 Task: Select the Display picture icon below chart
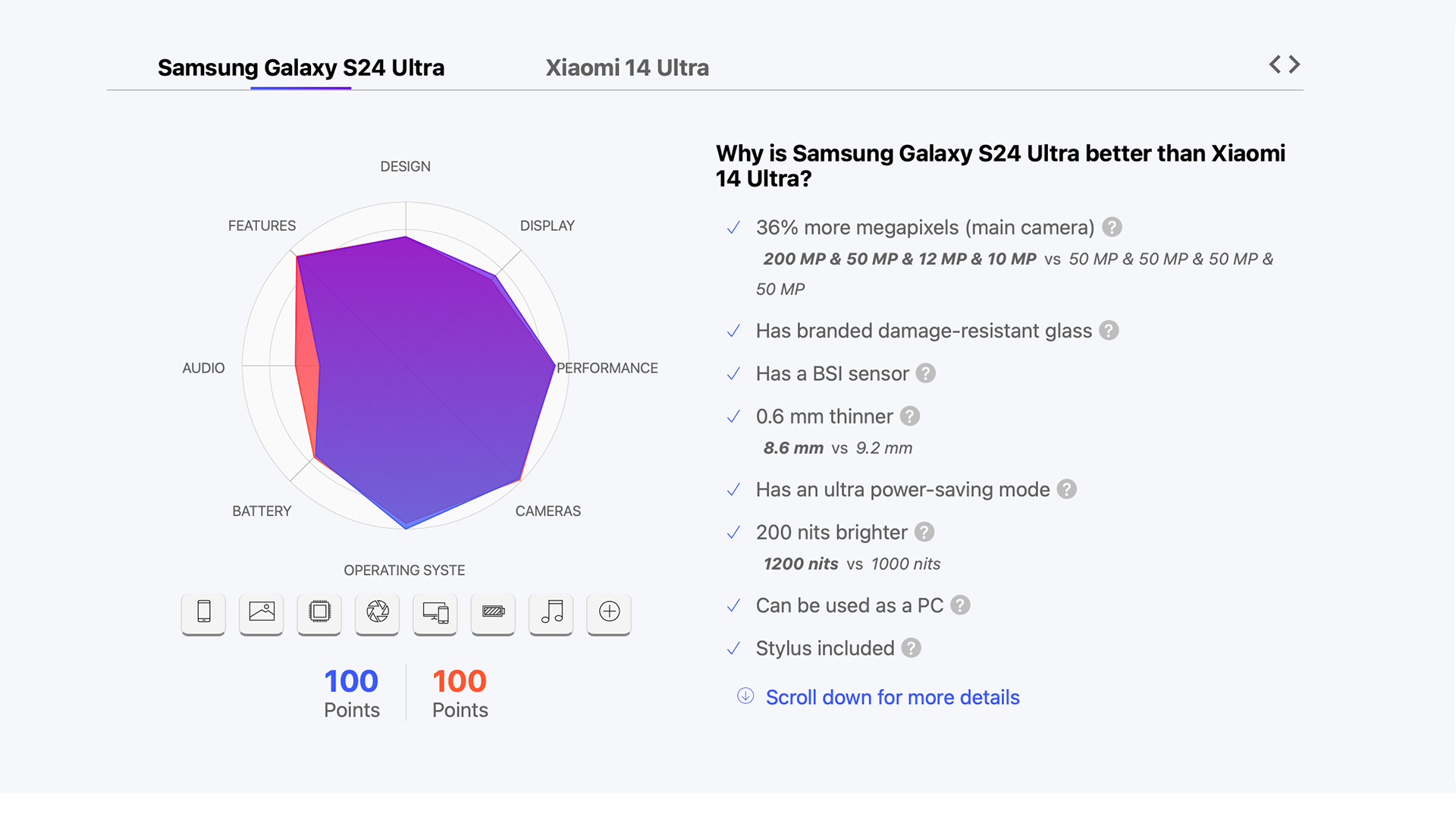click(262, 612)
